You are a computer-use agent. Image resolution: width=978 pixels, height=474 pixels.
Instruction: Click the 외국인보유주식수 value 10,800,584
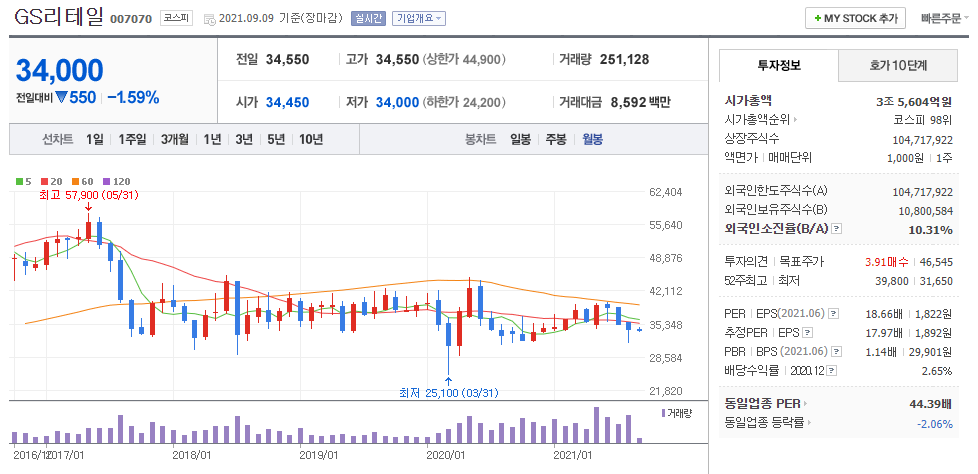tap(926, 210)
